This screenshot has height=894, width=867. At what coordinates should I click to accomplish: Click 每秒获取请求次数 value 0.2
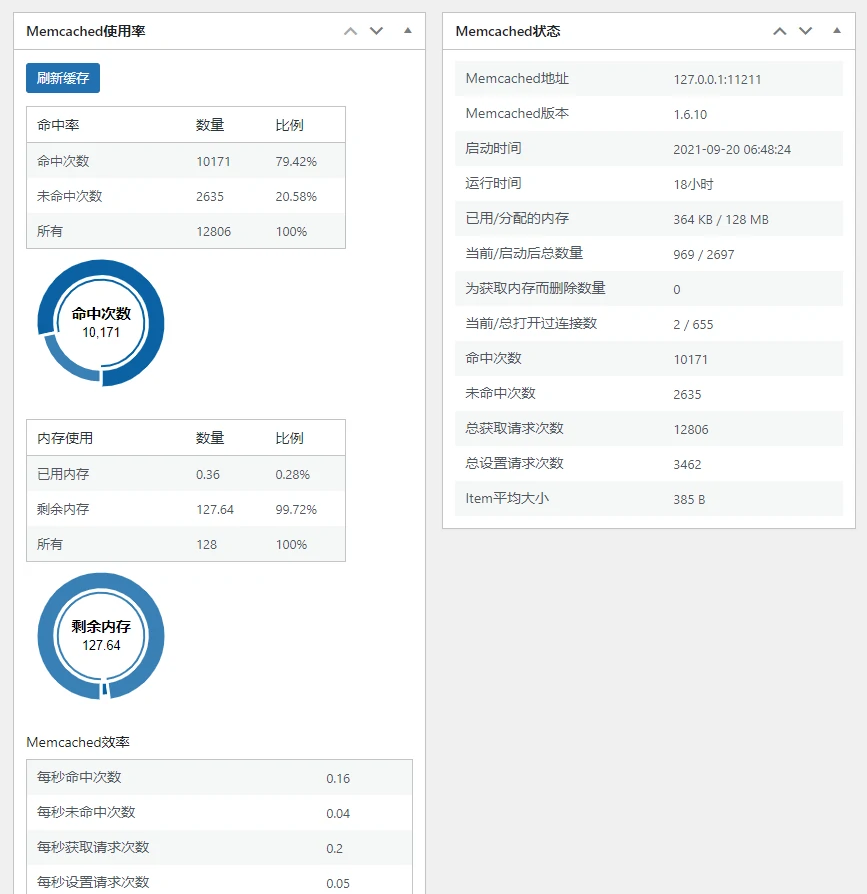(x=335, y=848)
